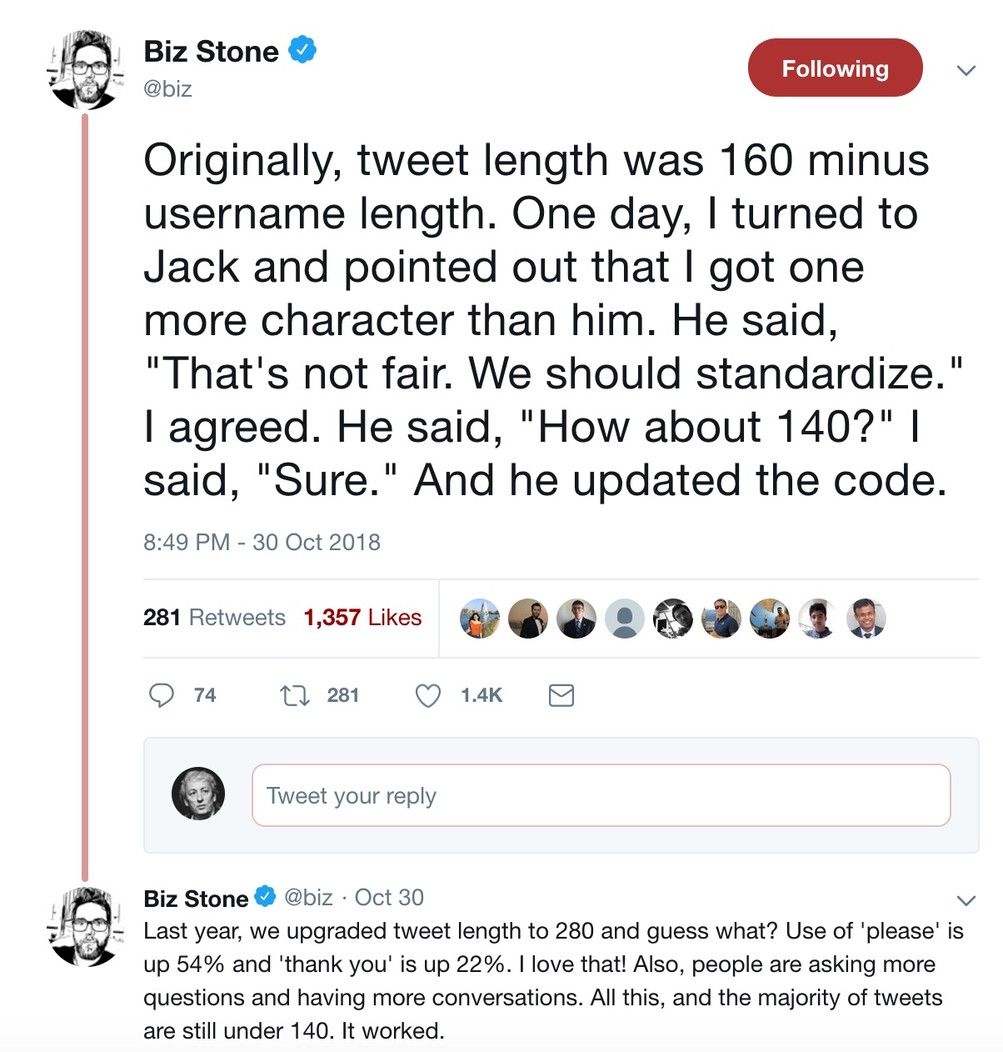
Task: Click the first liker's avatar thumbnail
Action: click(478, 619)
